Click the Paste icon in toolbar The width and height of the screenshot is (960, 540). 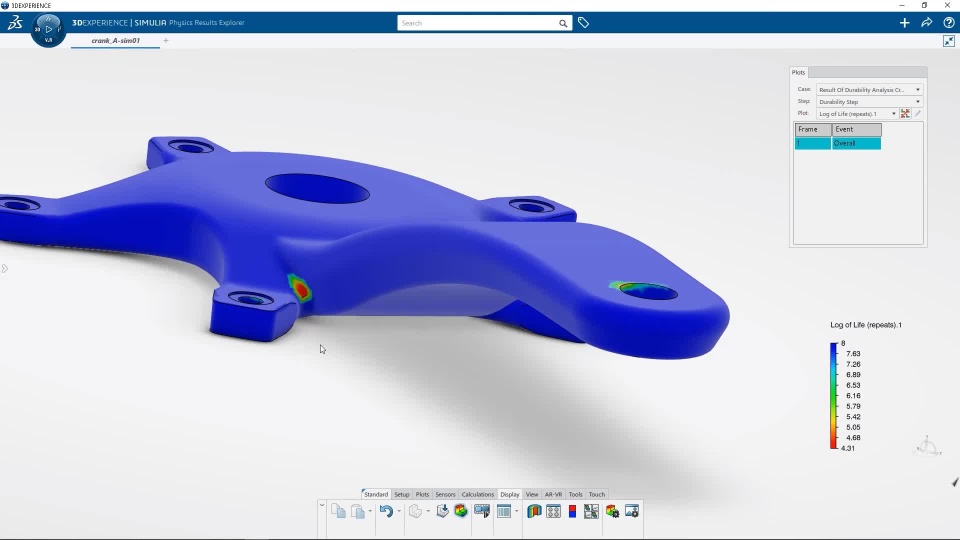358,511
